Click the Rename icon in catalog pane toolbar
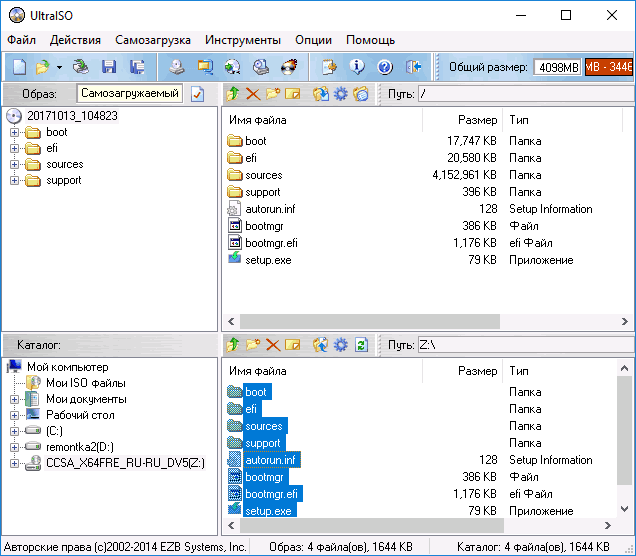636x556 pixels. [293, 346]
